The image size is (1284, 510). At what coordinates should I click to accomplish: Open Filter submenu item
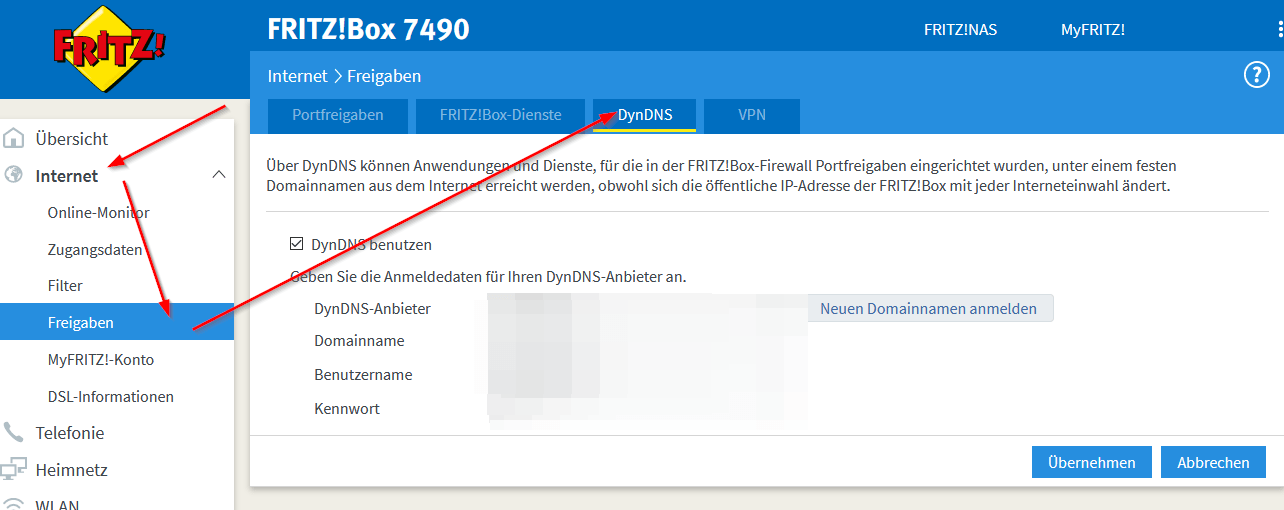tap(65, 285)
